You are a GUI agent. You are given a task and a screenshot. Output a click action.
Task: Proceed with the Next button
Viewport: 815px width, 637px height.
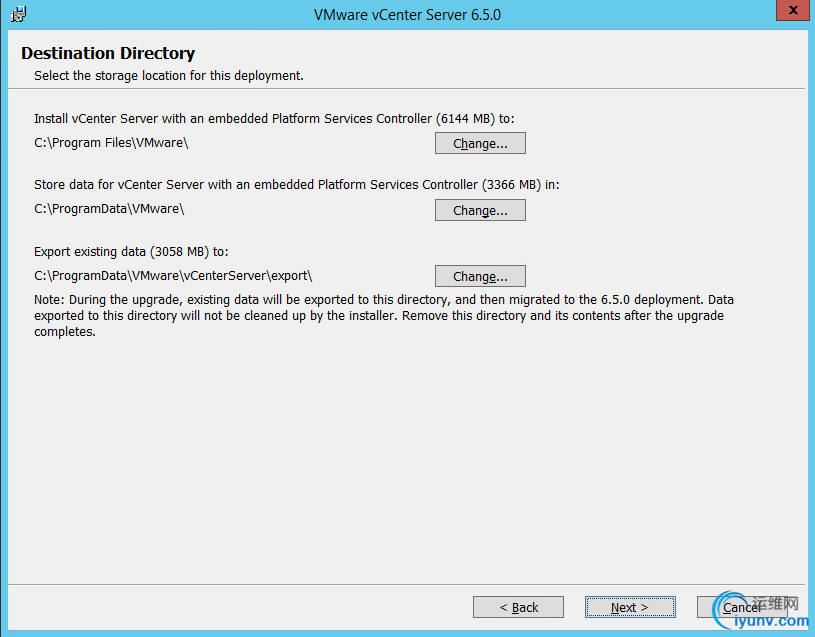pos(630,607)
